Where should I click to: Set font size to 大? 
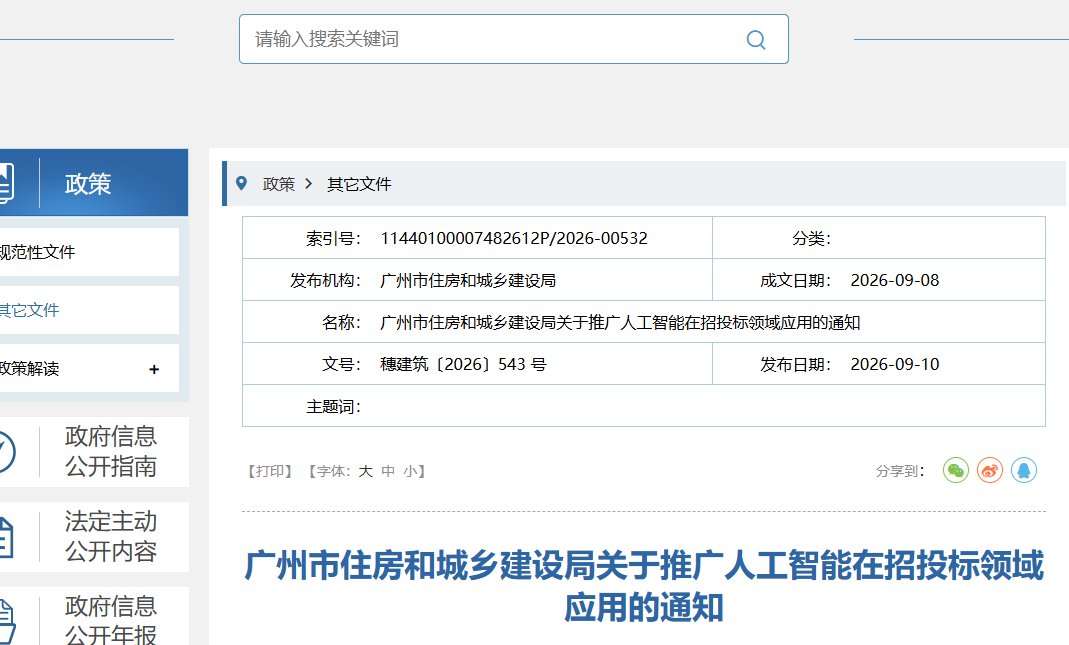tap(365, 471)
